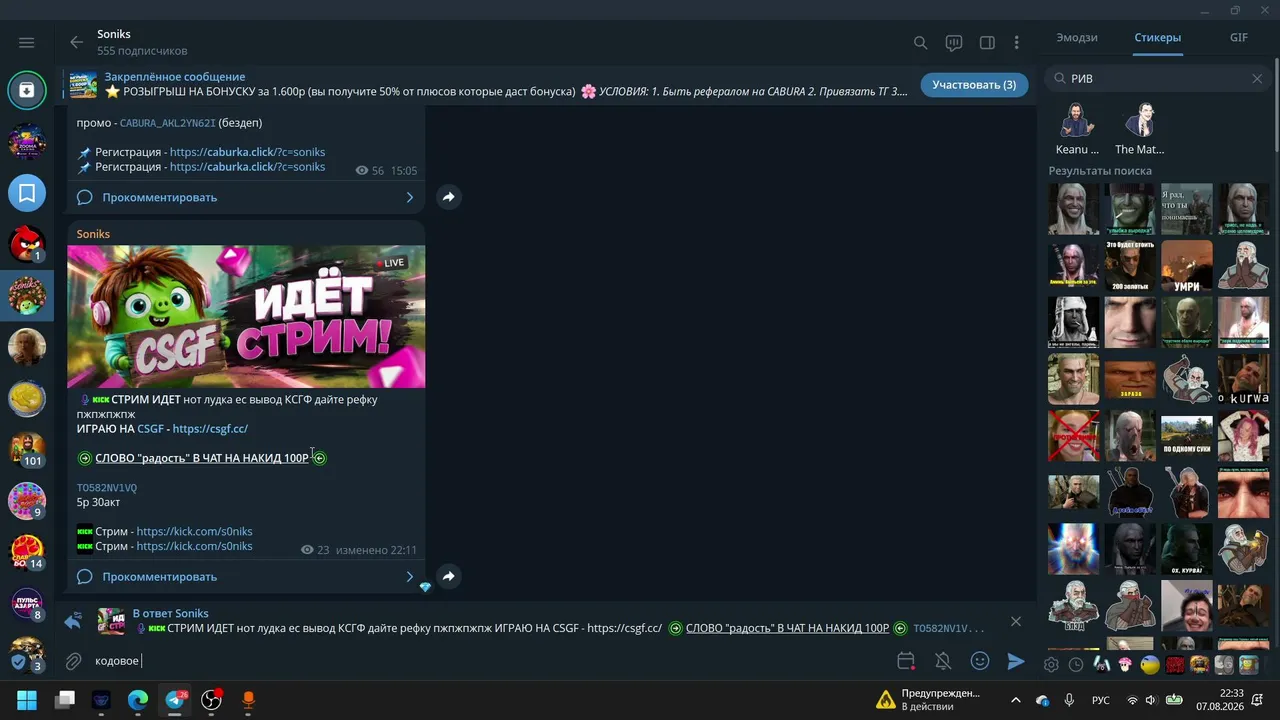Copy the code T0582NV1VQ in the post
Viewport: 1280px width, 720px height.
pyautogui.click(x=107, y=488)
